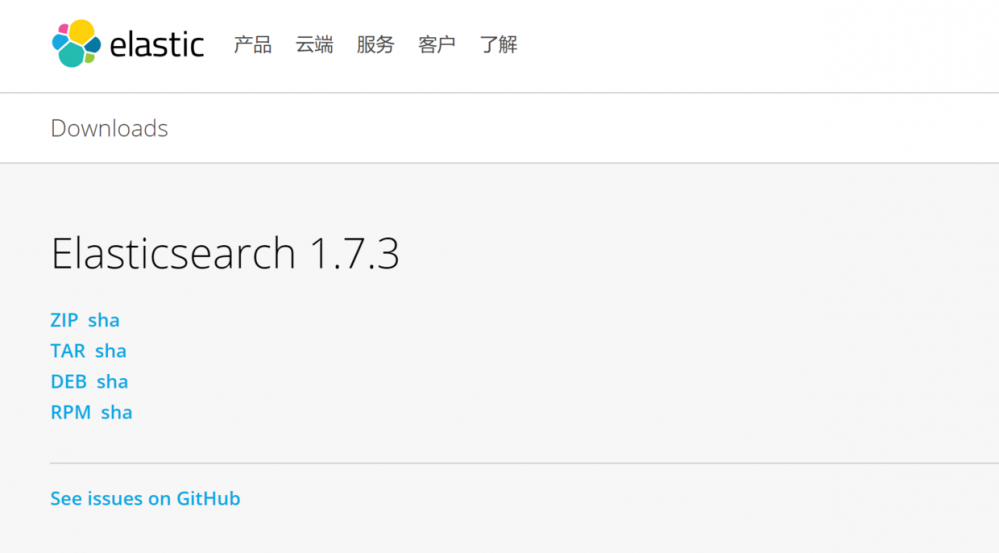Open See issues on GitHub link
Viewport: 999px width, 553px height.
[x=145, y=499]
